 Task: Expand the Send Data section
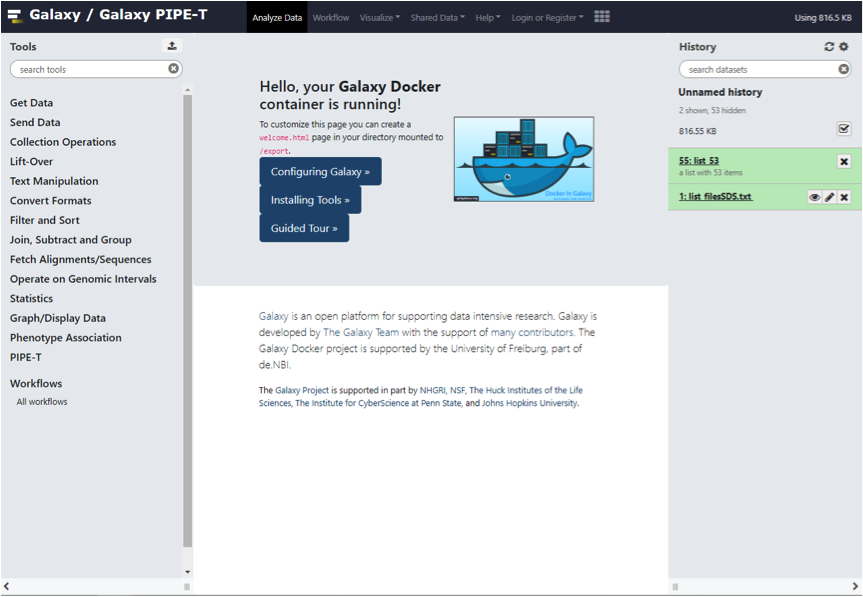point(35,122)
